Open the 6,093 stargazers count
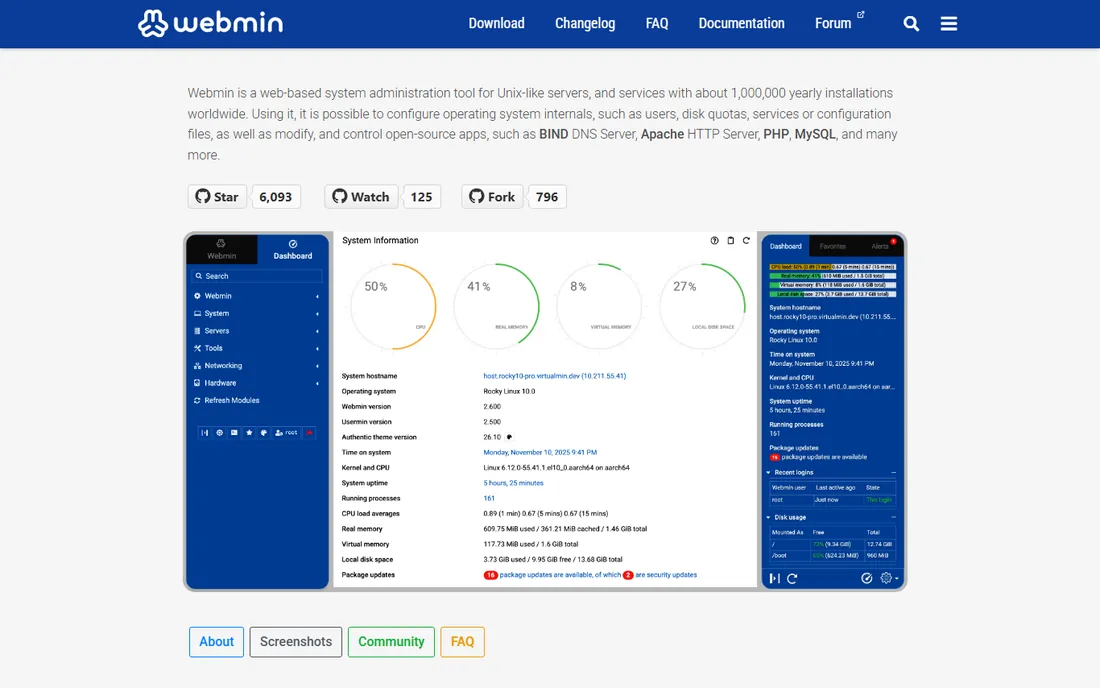Image resolution: width=1100 pixels, height=688 pixels. (276, 196)
